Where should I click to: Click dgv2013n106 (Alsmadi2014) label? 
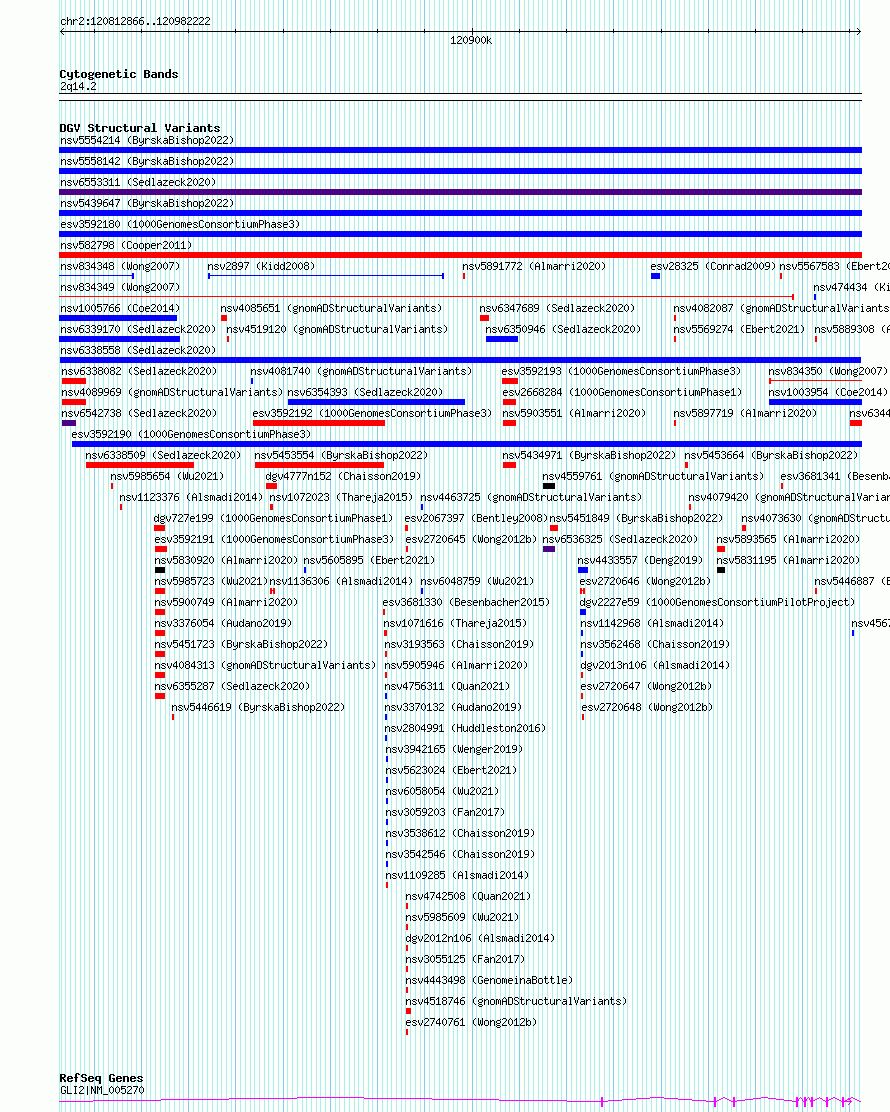tap(655, 665)
